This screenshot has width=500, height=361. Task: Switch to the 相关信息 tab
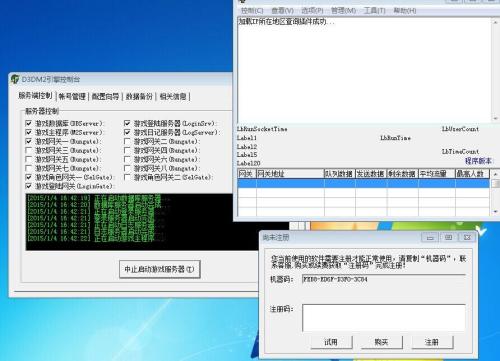pyautogui.click(x=173, y=97)
